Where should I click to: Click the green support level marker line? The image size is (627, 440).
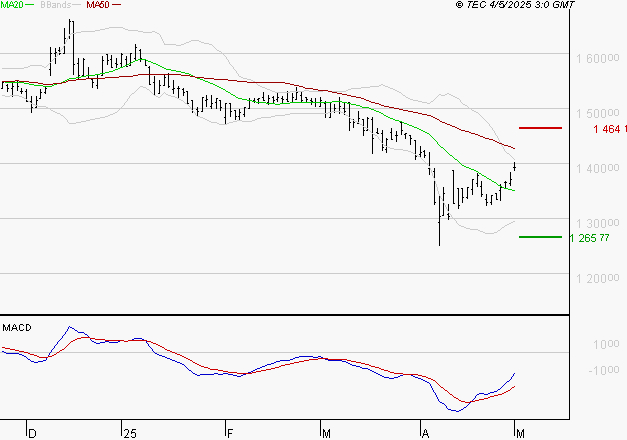click(540, 237)
